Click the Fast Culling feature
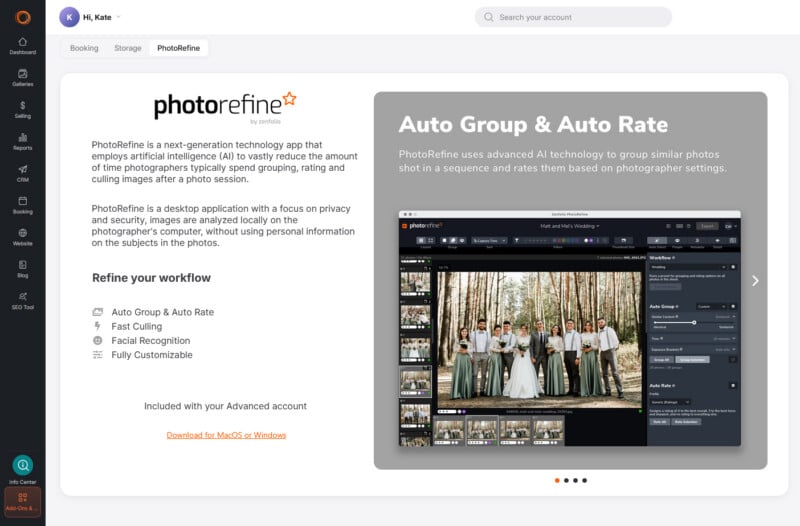800x526 pixels. tap(137, 326)
